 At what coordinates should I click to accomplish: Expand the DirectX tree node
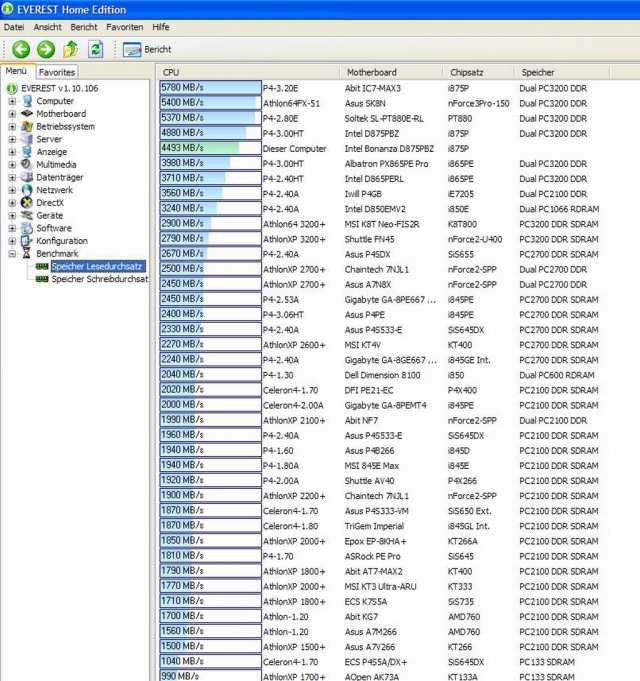(x=12, y=202)
